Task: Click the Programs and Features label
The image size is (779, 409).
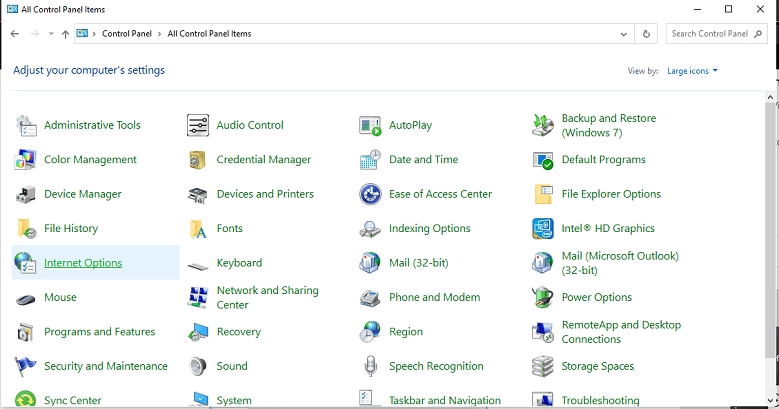Action: 99,331
